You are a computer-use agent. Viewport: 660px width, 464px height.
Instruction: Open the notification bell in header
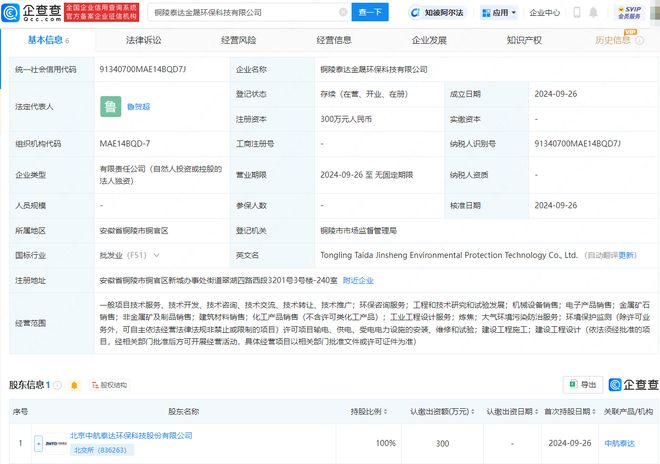(593, 12)
